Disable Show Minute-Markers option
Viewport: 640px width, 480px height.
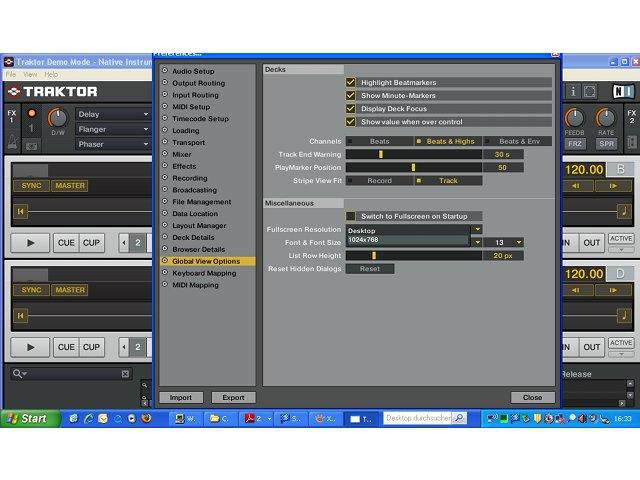350,96
